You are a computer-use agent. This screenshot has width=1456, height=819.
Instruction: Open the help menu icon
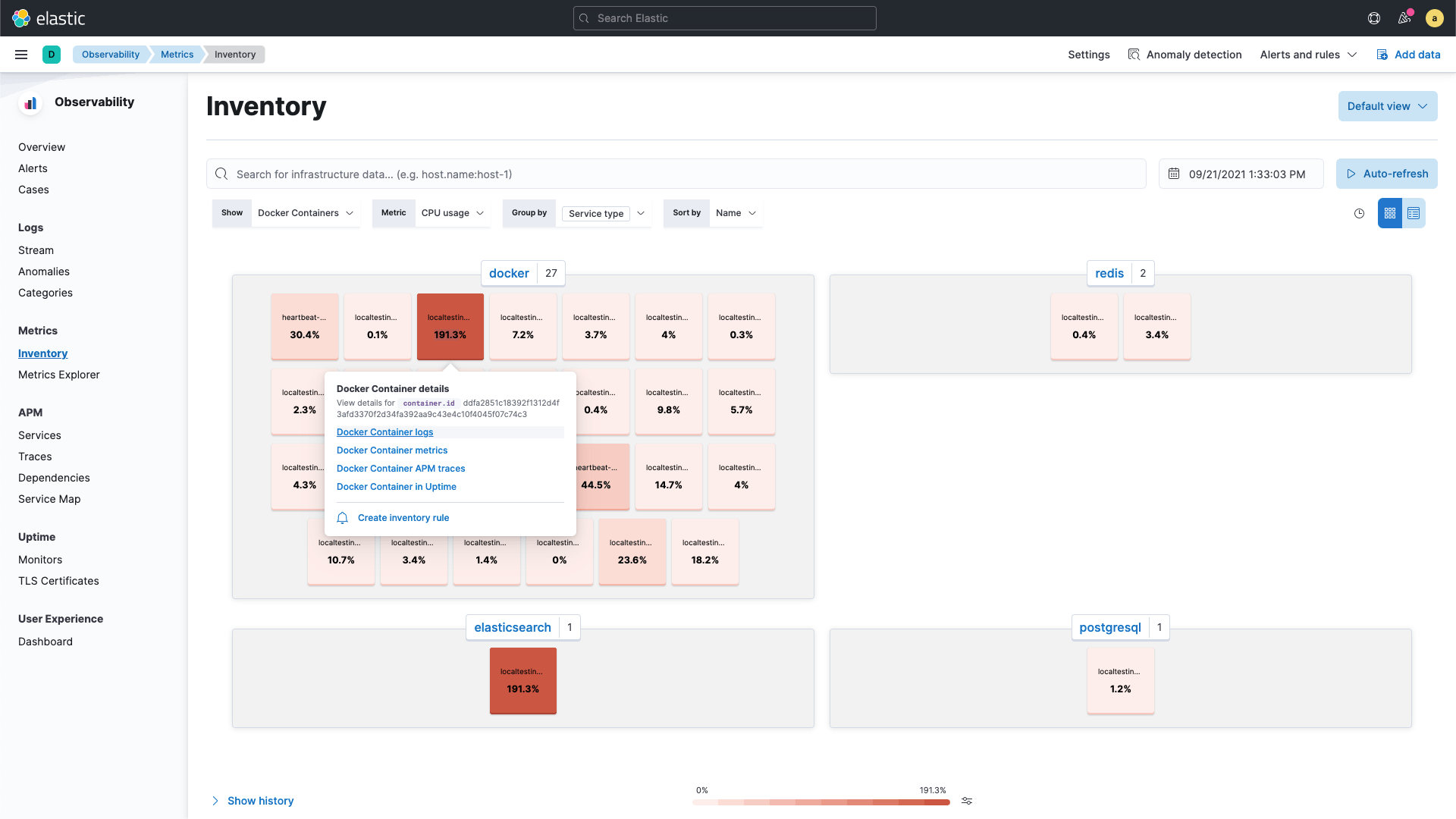pyautogui.click(x=1374, y=18)
